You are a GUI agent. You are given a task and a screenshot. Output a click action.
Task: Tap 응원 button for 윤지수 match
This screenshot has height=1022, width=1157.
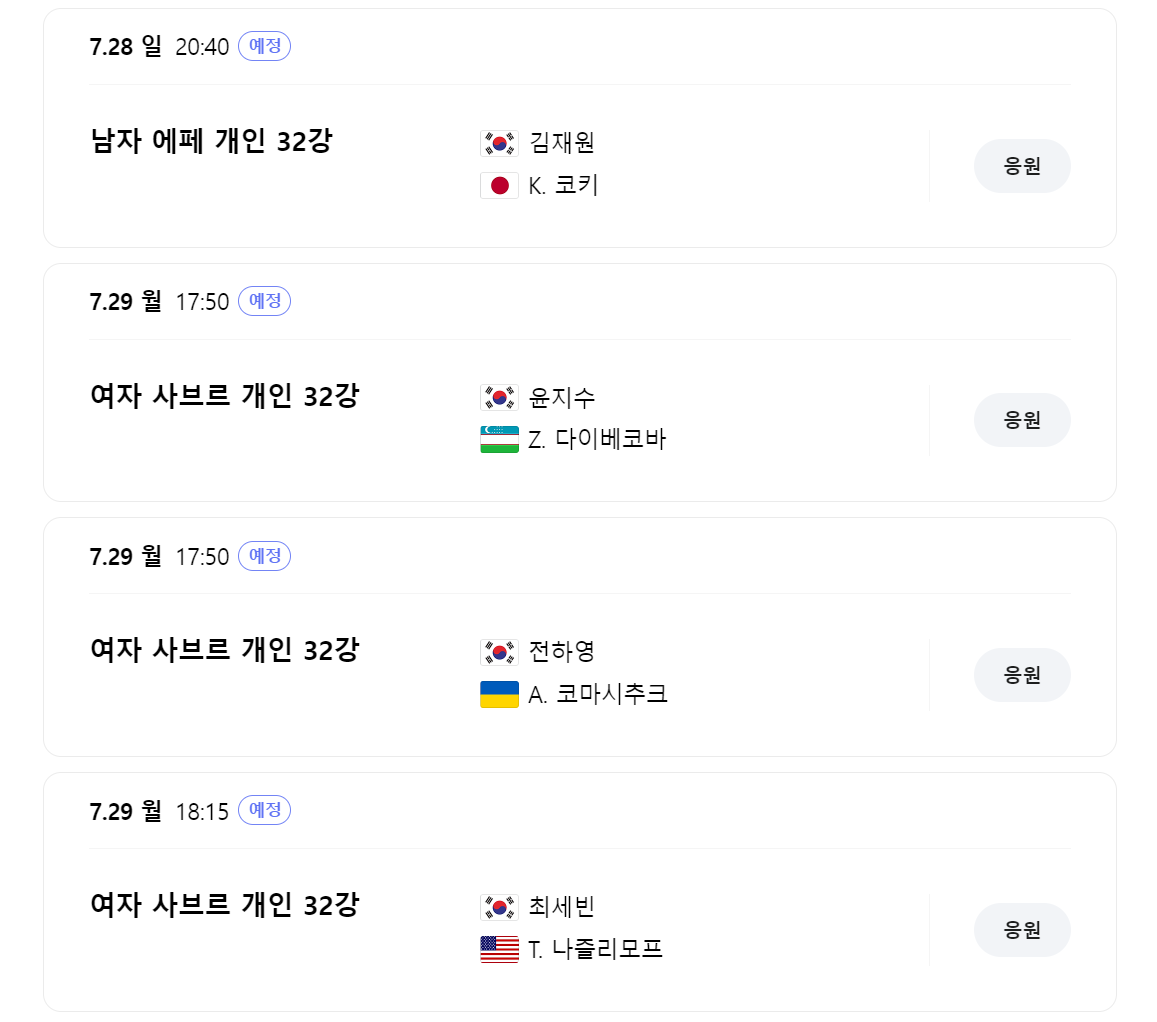click(1022, 420)
